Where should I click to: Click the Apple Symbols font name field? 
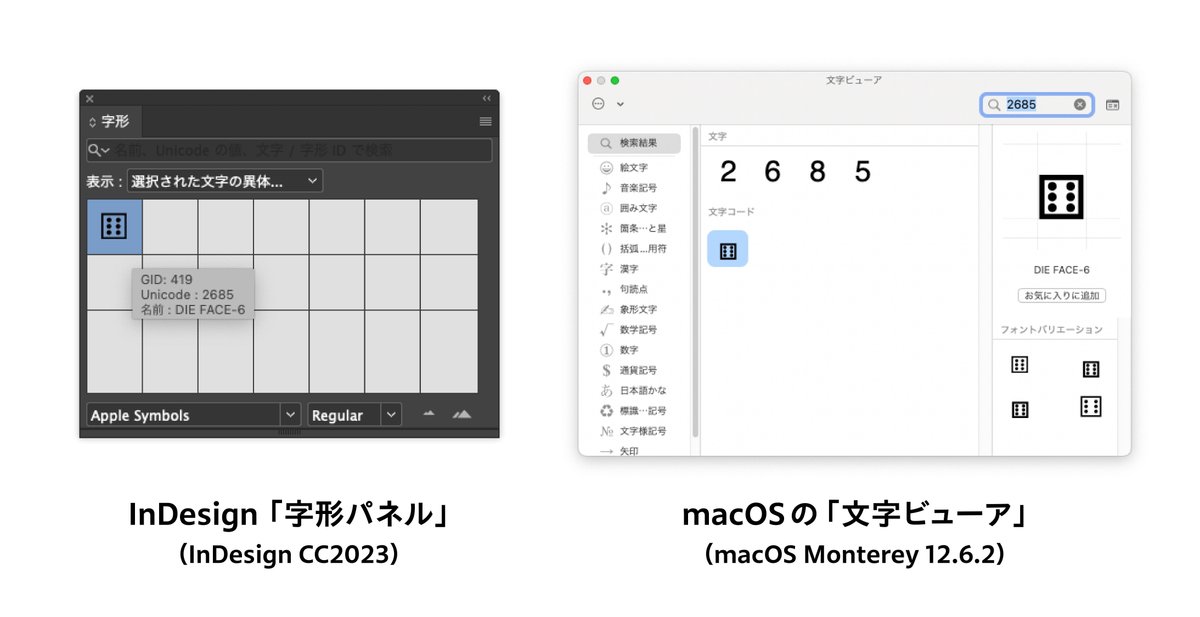[183, 415]
